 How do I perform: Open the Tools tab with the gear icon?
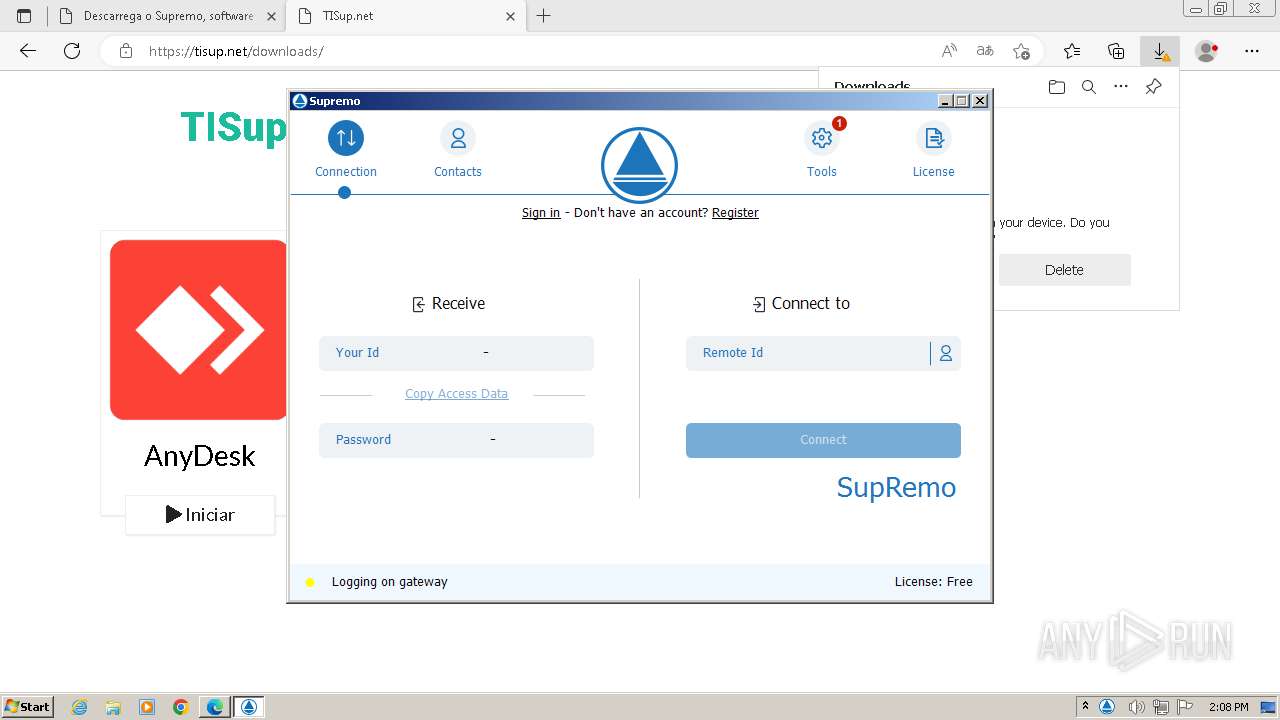click(822, 150)
